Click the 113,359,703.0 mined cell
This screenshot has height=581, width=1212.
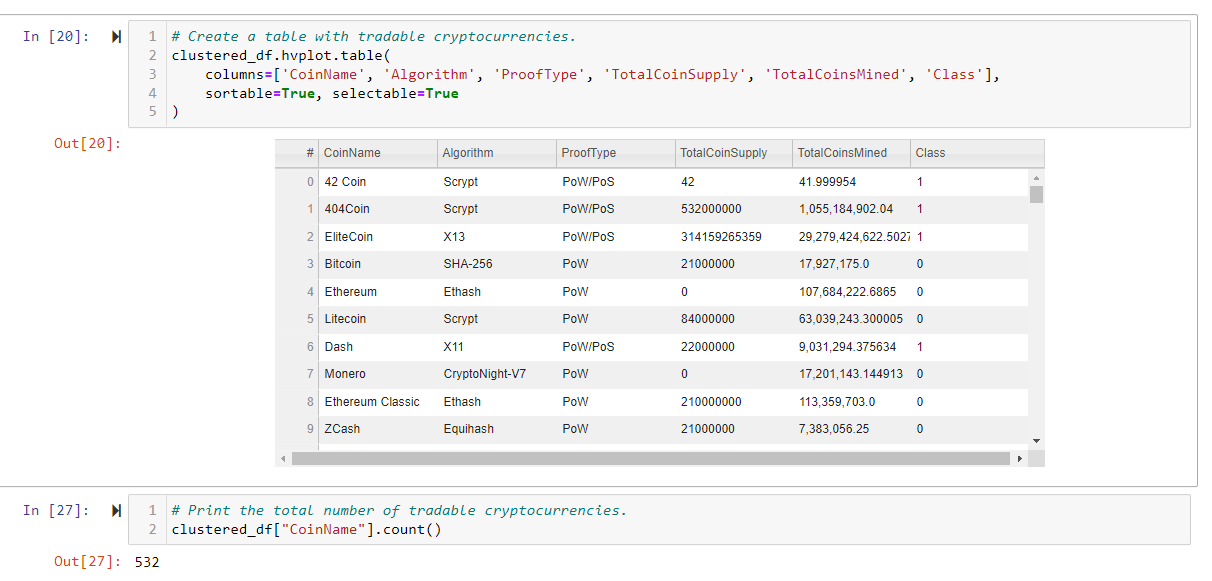pos(852,402)
